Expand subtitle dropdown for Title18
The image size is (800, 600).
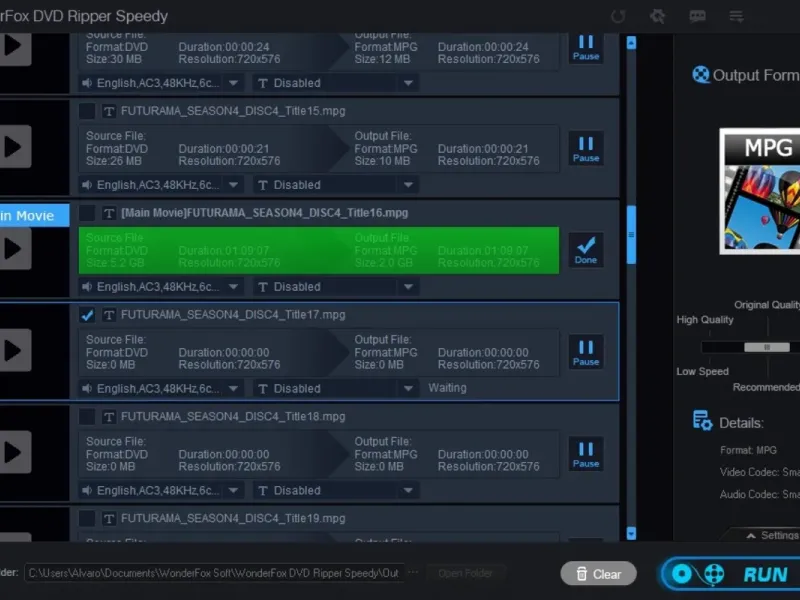408,490
